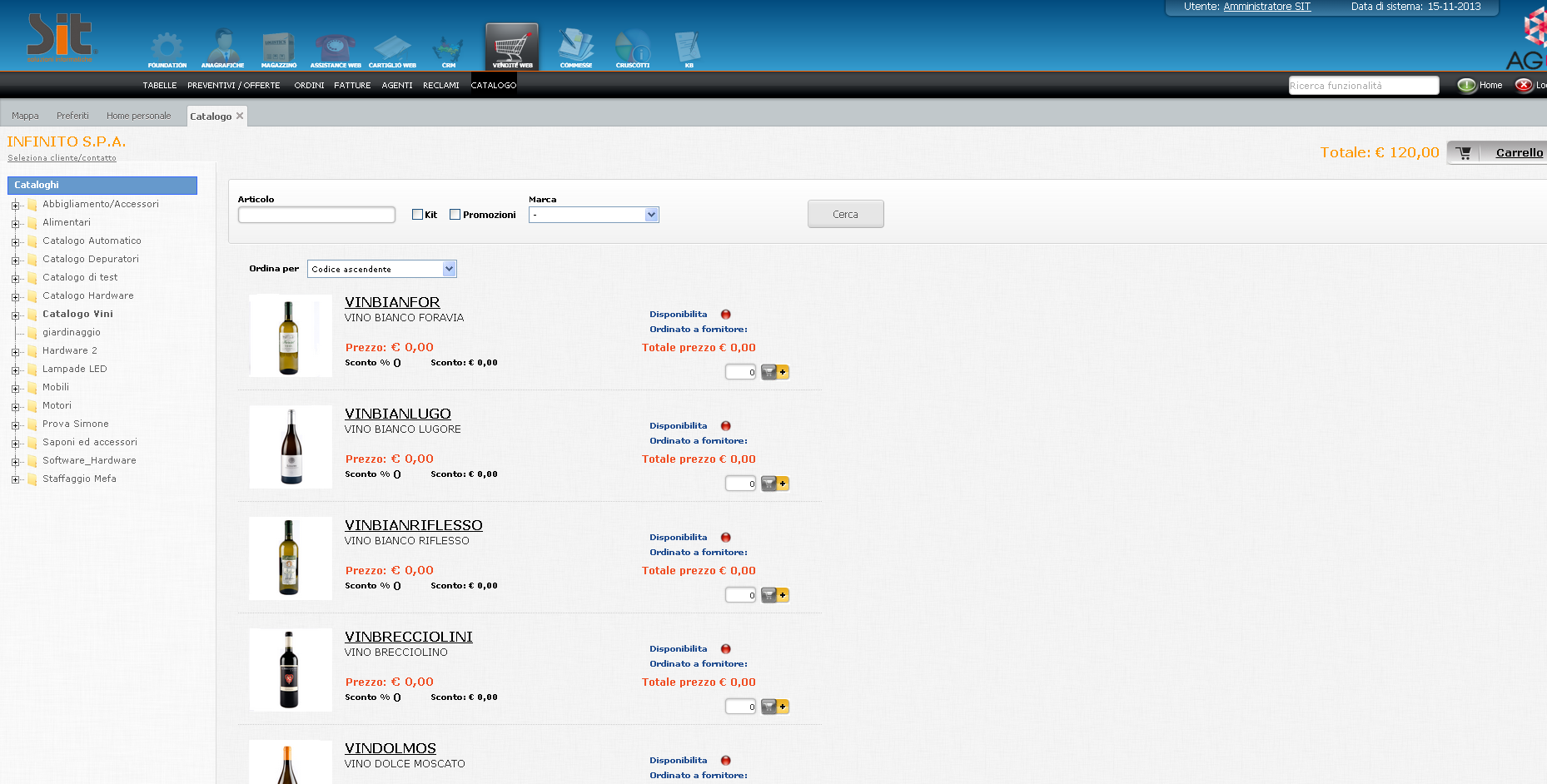The height and width of the screenshot is (784, 1547).
Task: Open the Anagrafiche module
Action: point(222,46)
